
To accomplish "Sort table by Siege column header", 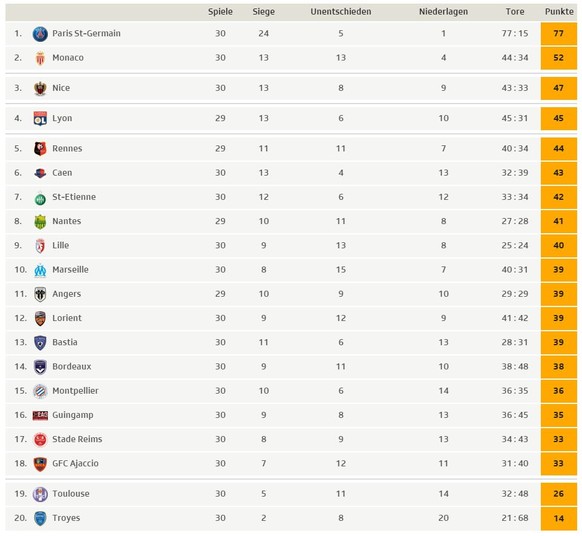I will click(x=264, y=12).
